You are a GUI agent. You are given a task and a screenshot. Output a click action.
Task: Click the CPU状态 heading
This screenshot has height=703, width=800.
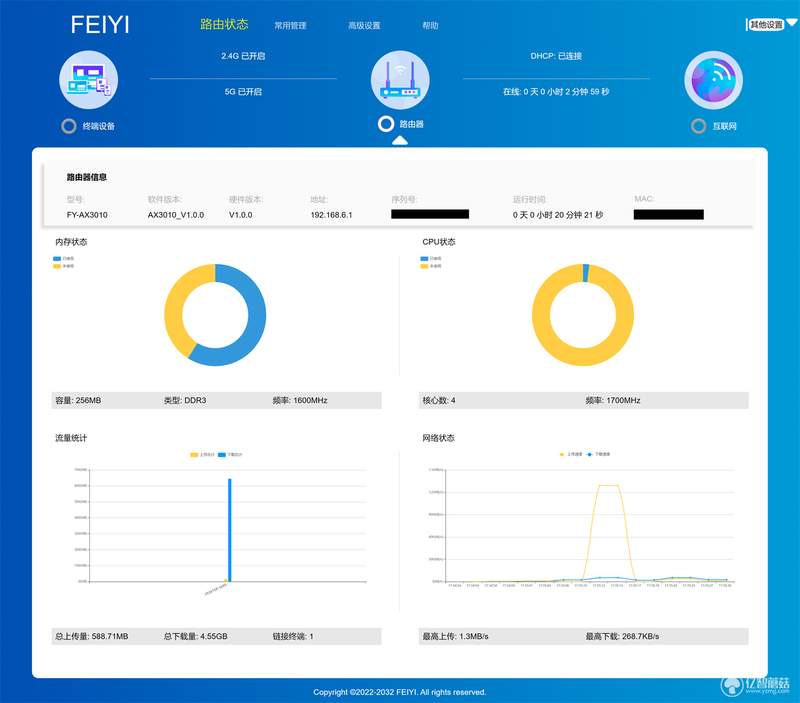pyautogui.click(x=439, y=242)
